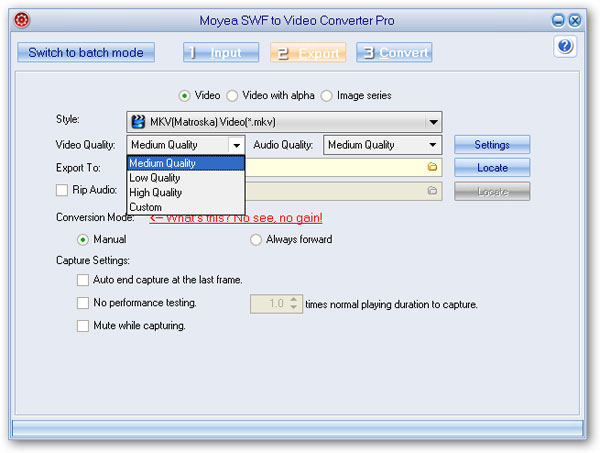Click Locate next to Export To
This screenshot has height=453, width=600.
click(x=492, y=168)
